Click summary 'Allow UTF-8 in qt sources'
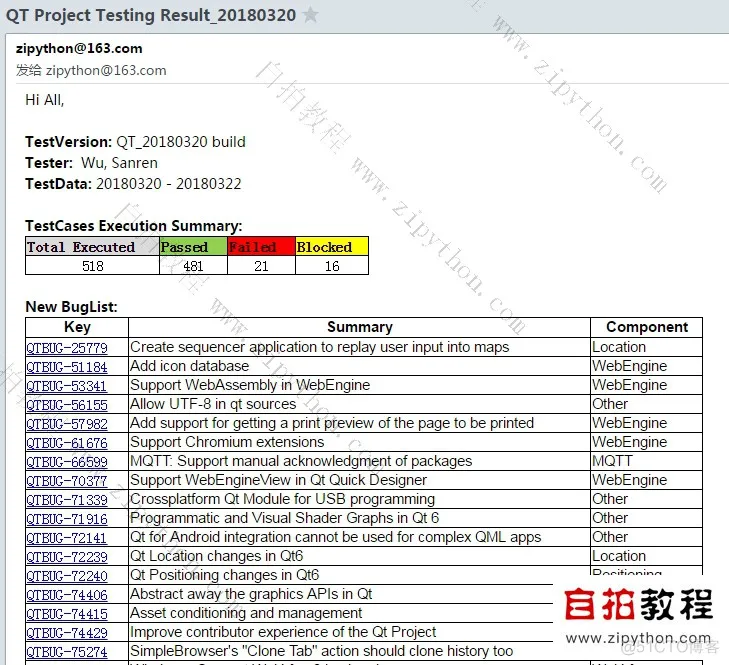The width and height of the screenshot is (729, 665). [213, 404]
